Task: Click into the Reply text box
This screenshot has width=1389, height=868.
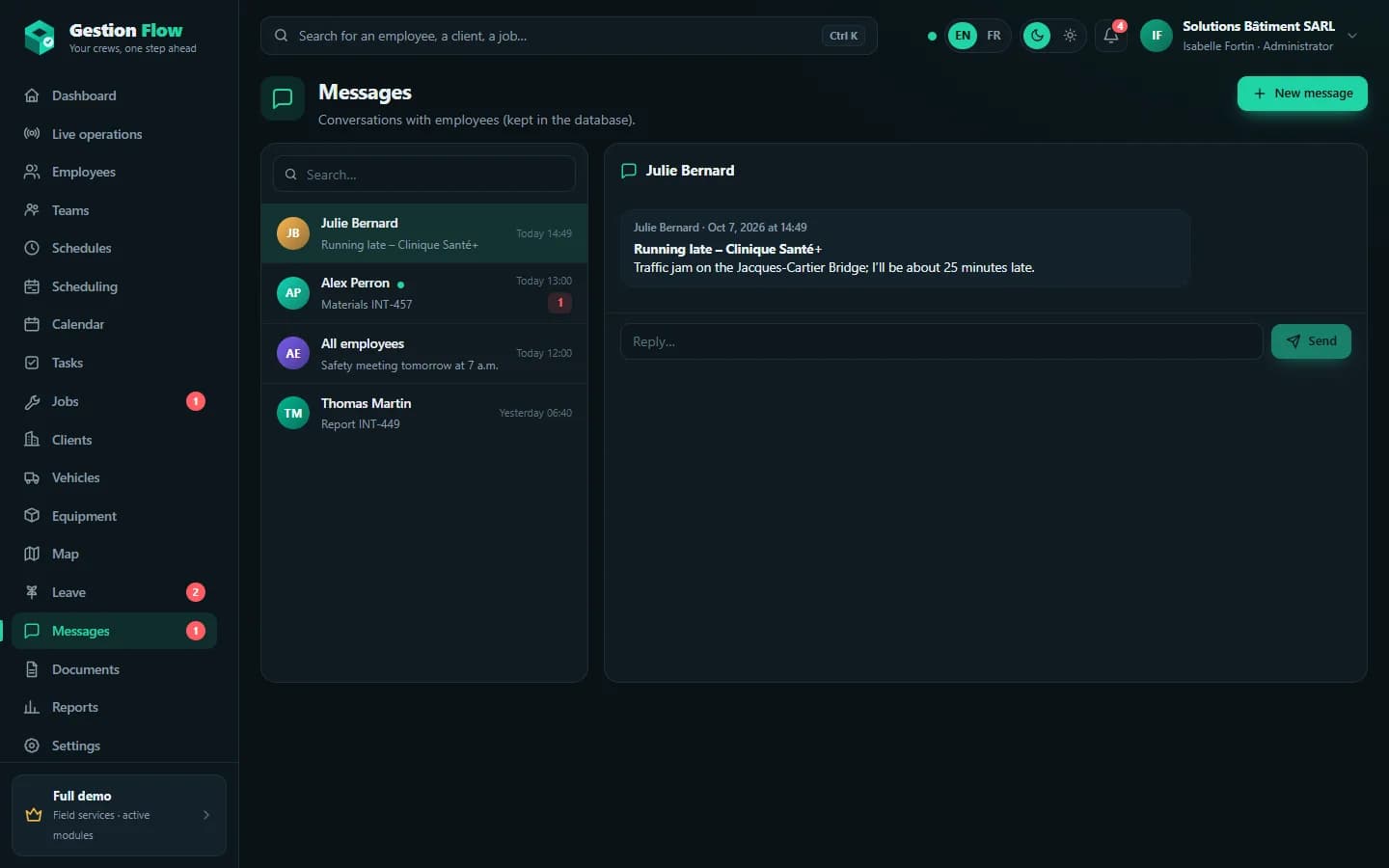Action: (x=941, y=341)
